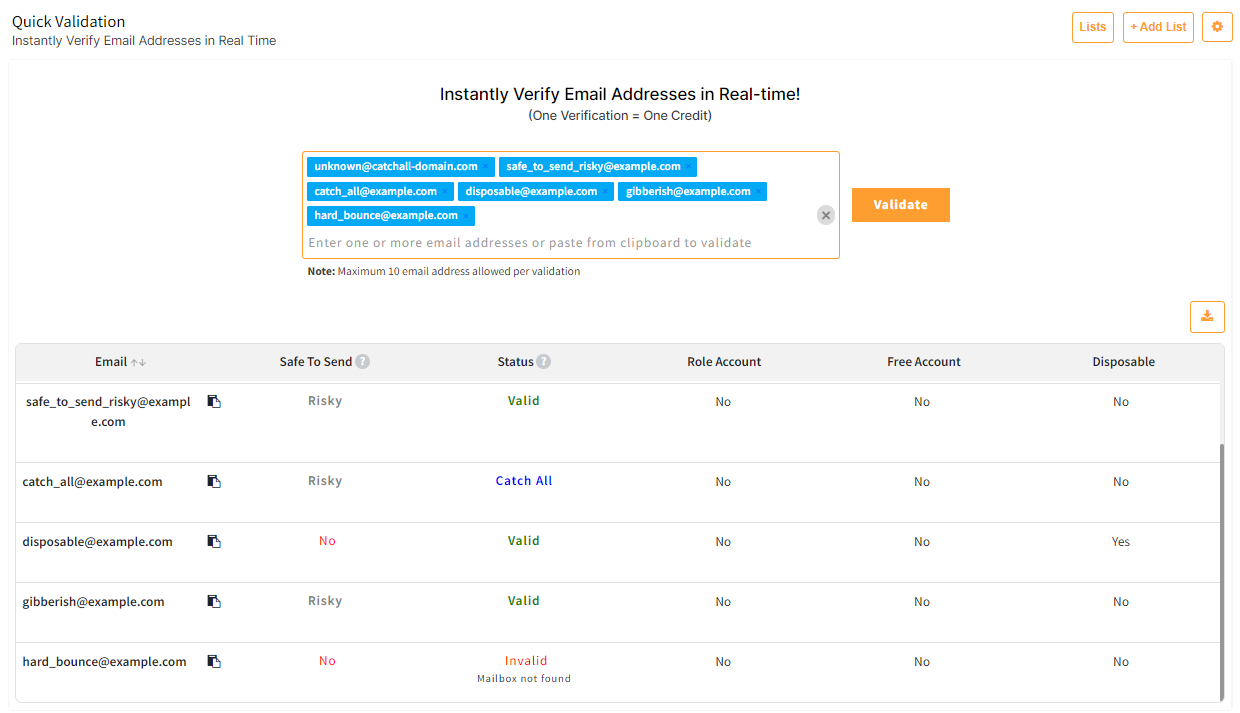Copy safe_to_send_risky@example.com using its copy icon

214,401
